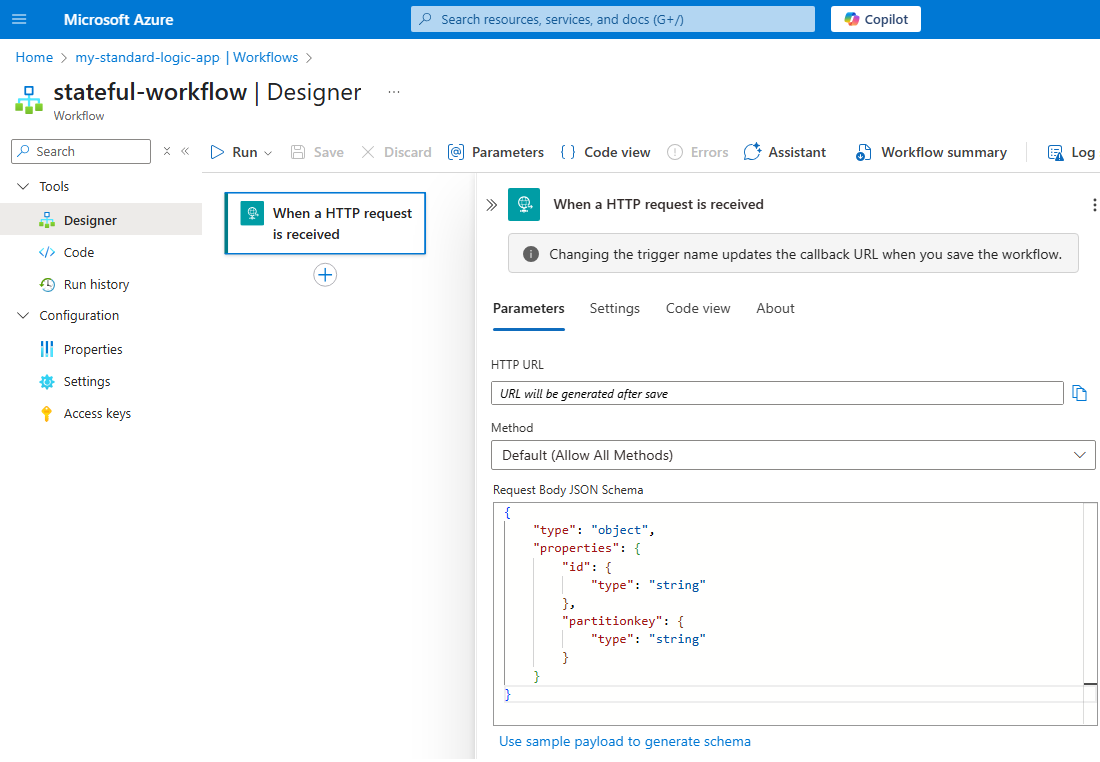Open Copilot from the top bar

876,19
